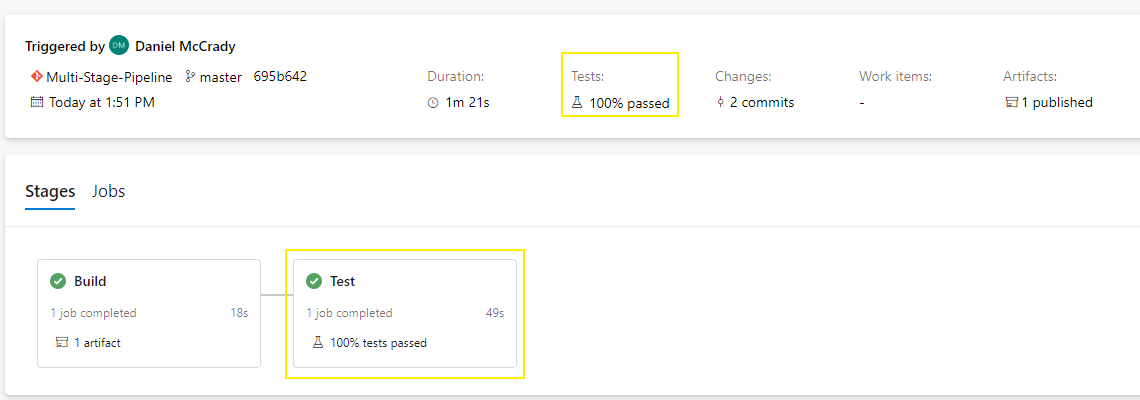
Task: Click the DM user avatar icon
Action: pos(119,45)
